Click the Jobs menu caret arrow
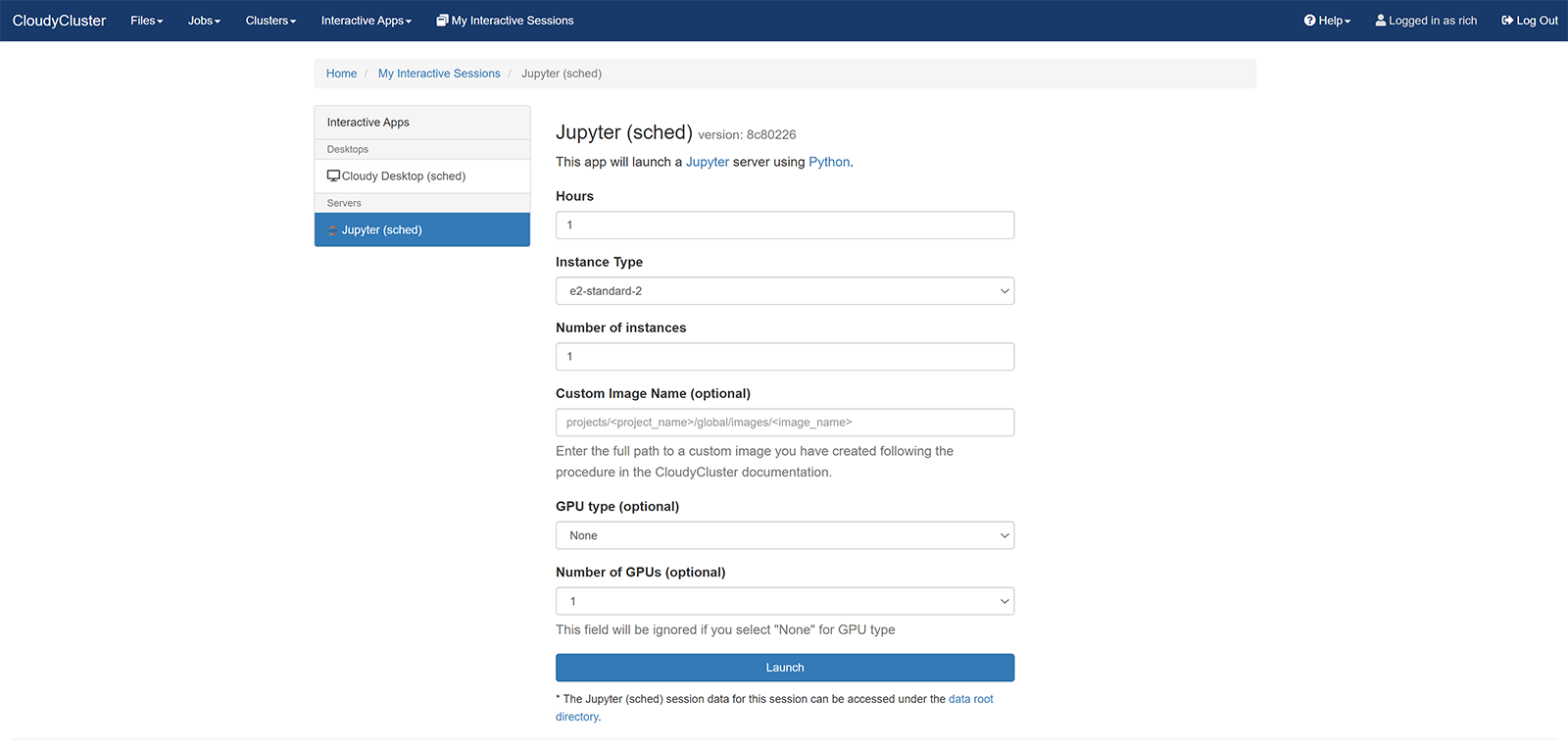The width and height of the screenshot is (1568, 750). pyautogui.click(x=218, y=22)
